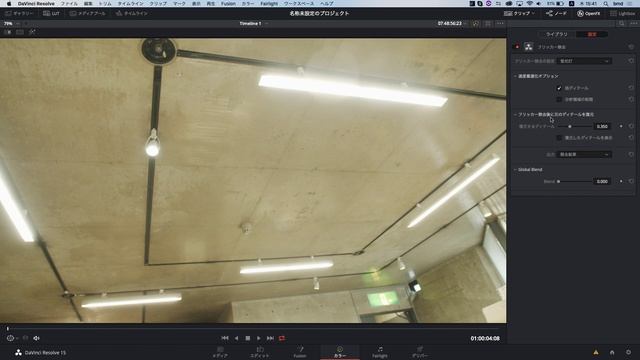This screenshot has width=640, height=360.
Task: Open the ファイル menu
Action: pyautogui.click(x=69, y=4)
